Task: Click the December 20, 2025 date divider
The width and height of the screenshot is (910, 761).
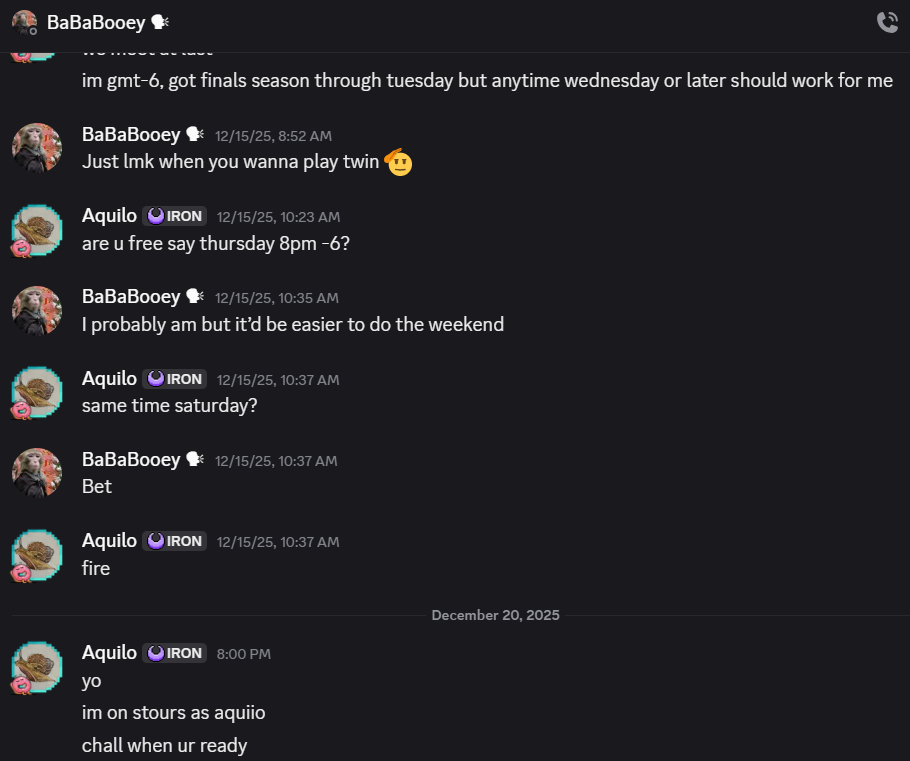Action: tap(495, 615)
